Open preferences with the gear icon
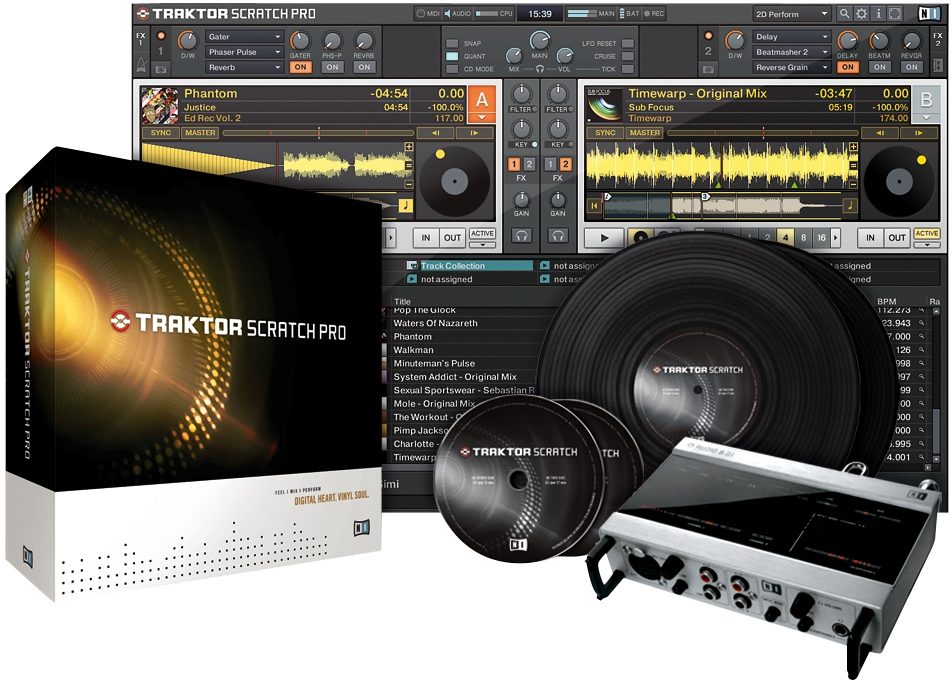 click(861, 13)
